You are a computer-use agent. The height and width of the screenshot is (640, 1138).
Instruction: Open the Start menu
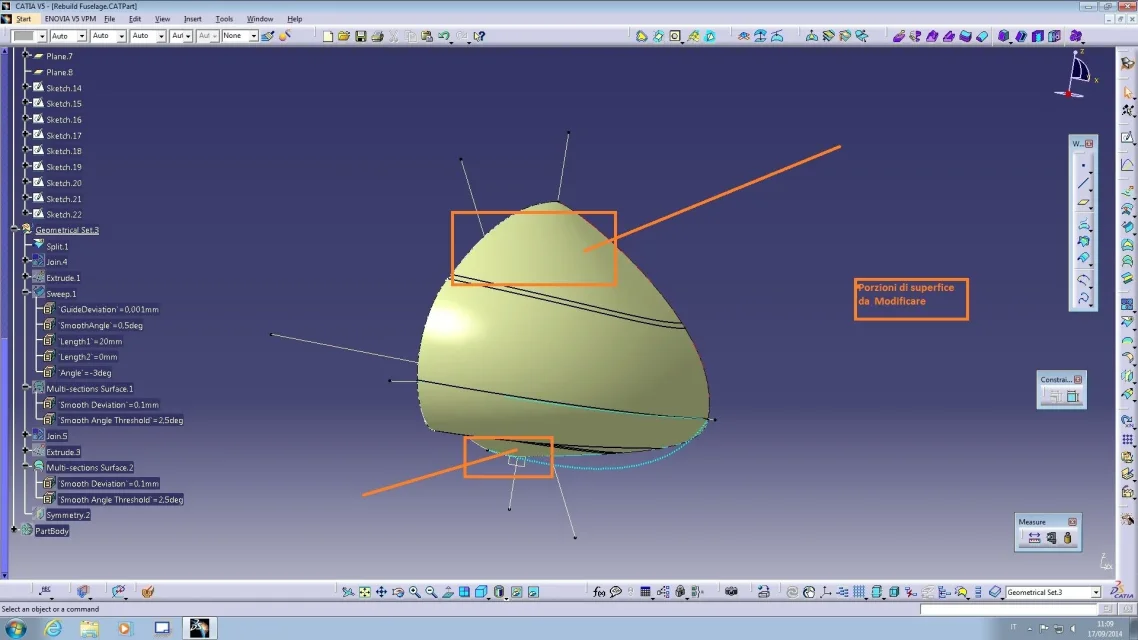tap(24, 19)
